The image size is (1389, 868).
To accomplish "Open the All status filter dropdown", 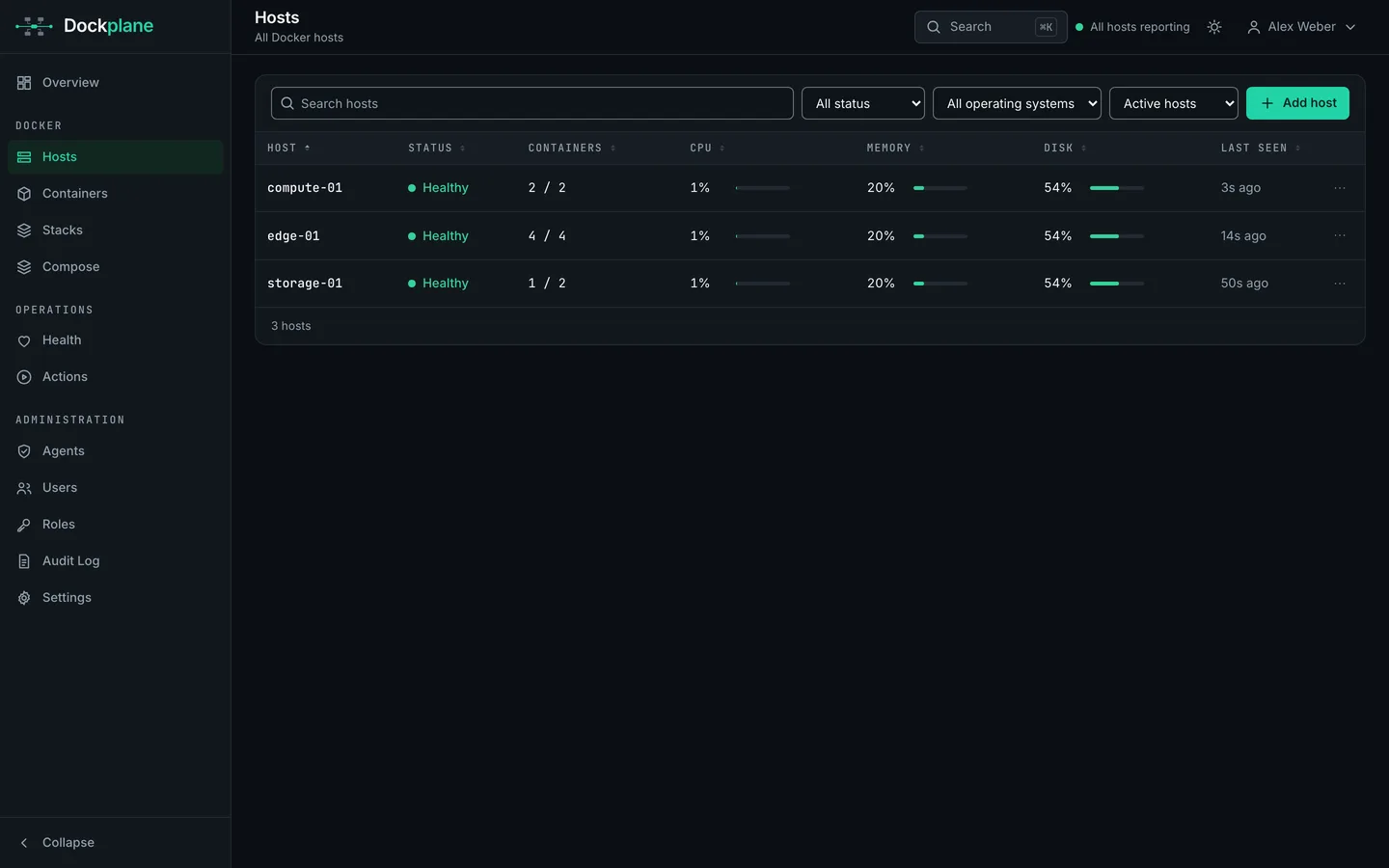I will pos(863,103).
